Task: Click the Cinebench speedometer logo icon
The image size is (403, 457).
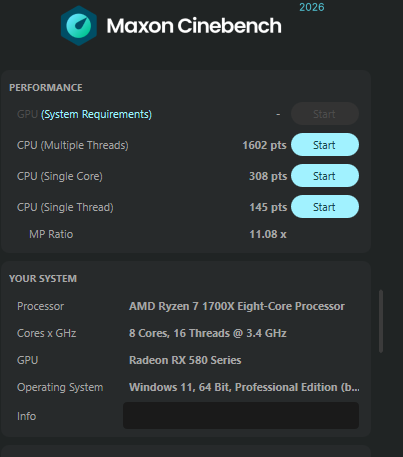Action: coord(79,26)
